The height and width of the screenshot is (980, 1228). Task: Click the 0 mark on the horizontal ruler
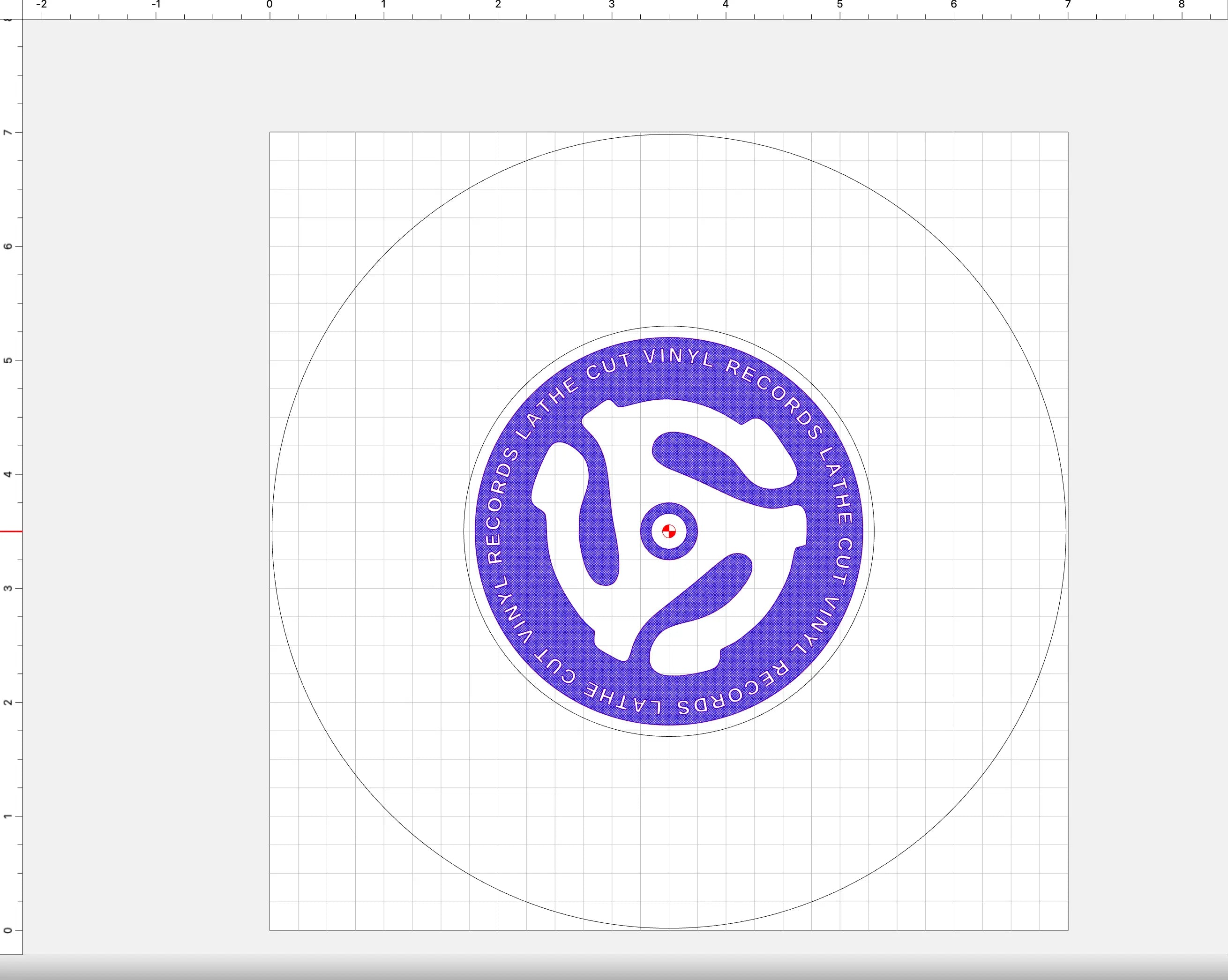tap(270, 5)
